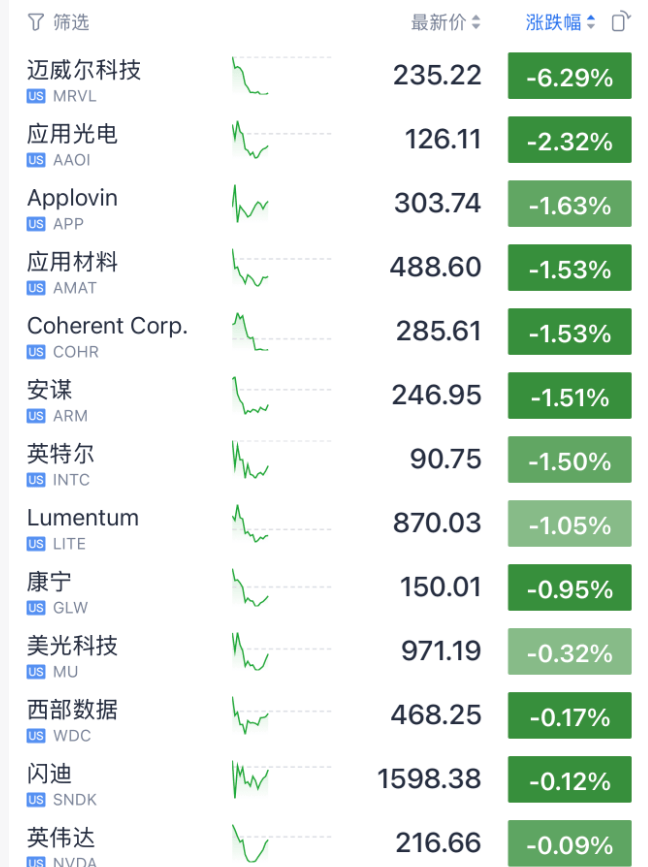Click the US market badge beside MU
648x867 pixels.
[x=36, y=672]
